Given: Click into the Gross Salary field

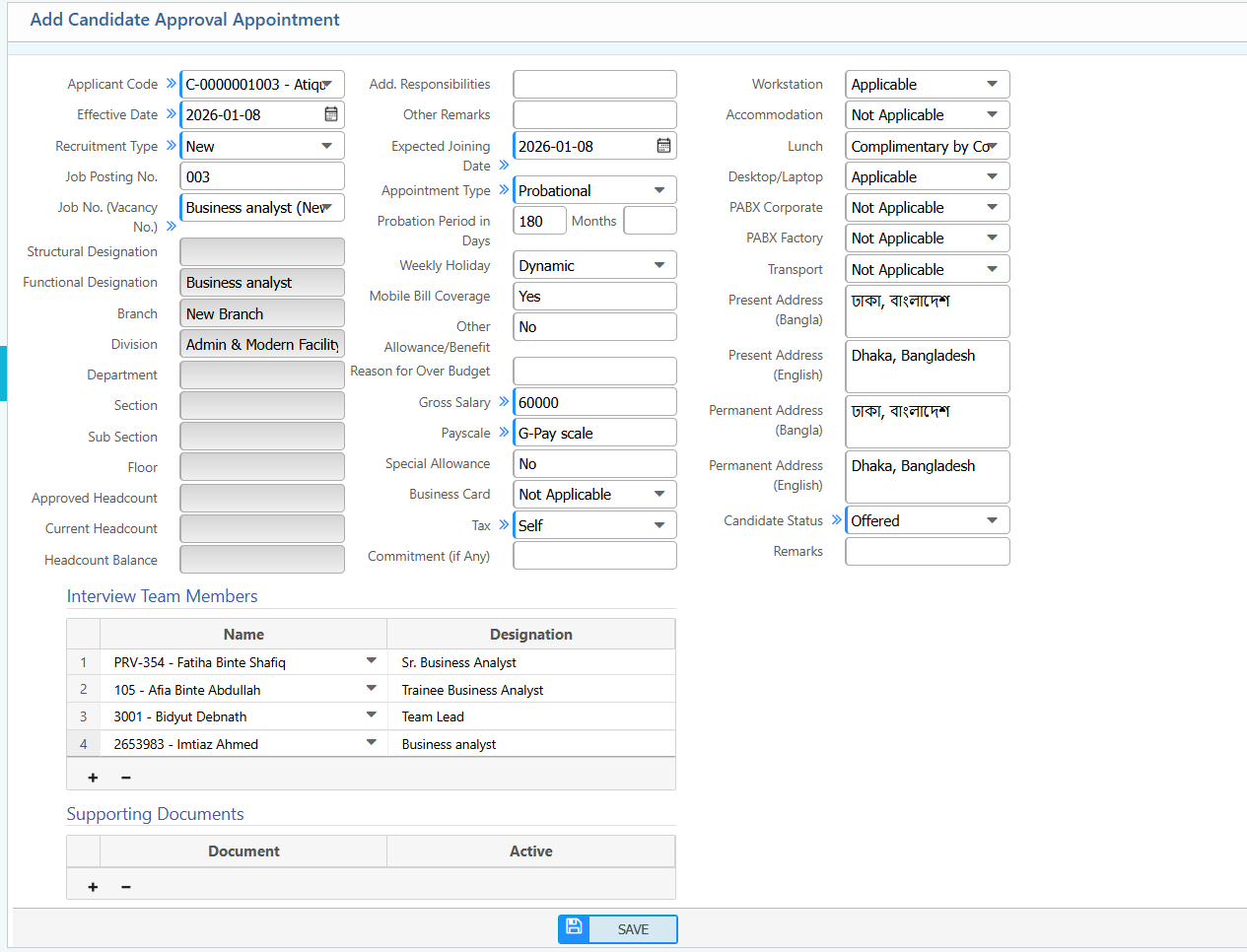Looking at the screenshot, I should (594, 402).
